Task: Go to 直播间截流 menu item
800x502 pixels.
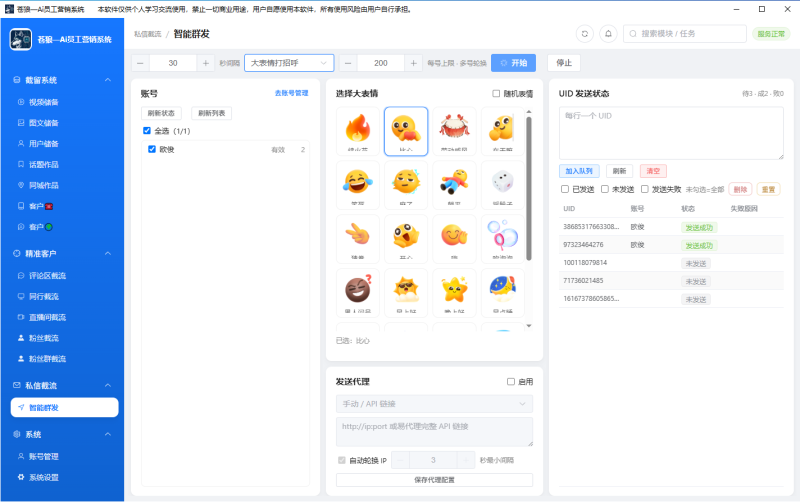Action: 47,317
